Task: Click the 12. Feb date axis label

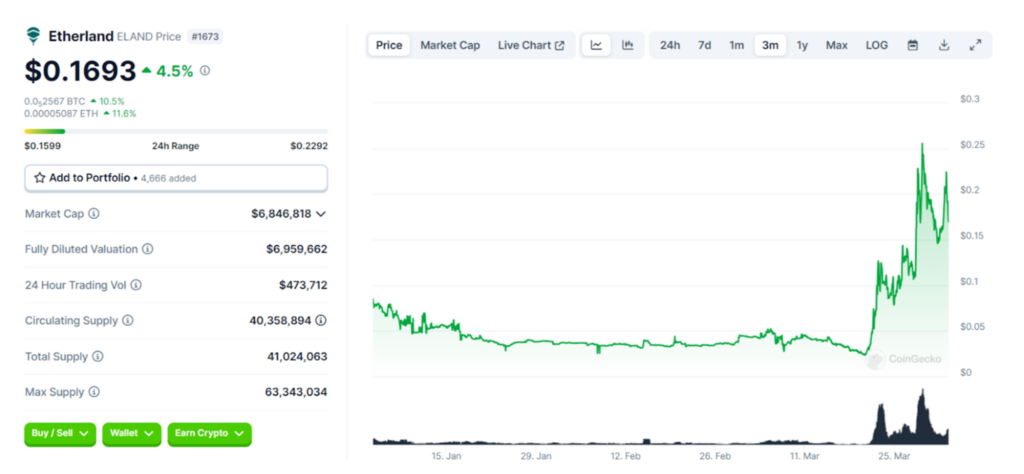Action: [x=625, y=456]
